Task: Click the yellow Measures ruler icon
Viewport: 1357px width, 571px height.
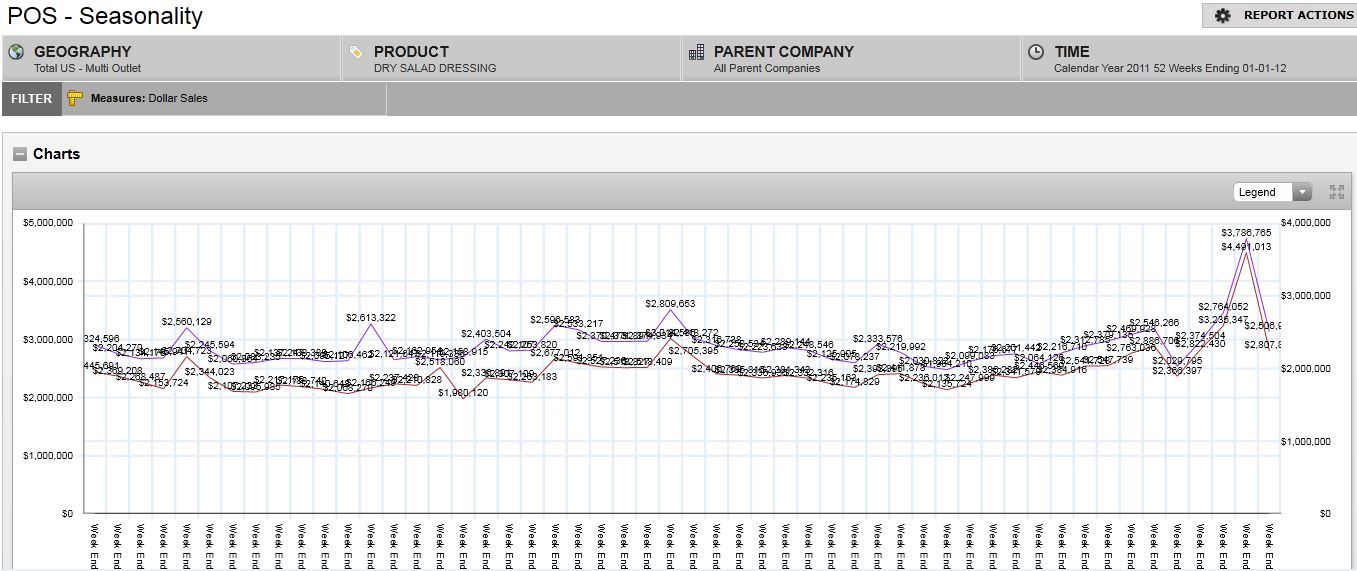Action: point(75,98)
